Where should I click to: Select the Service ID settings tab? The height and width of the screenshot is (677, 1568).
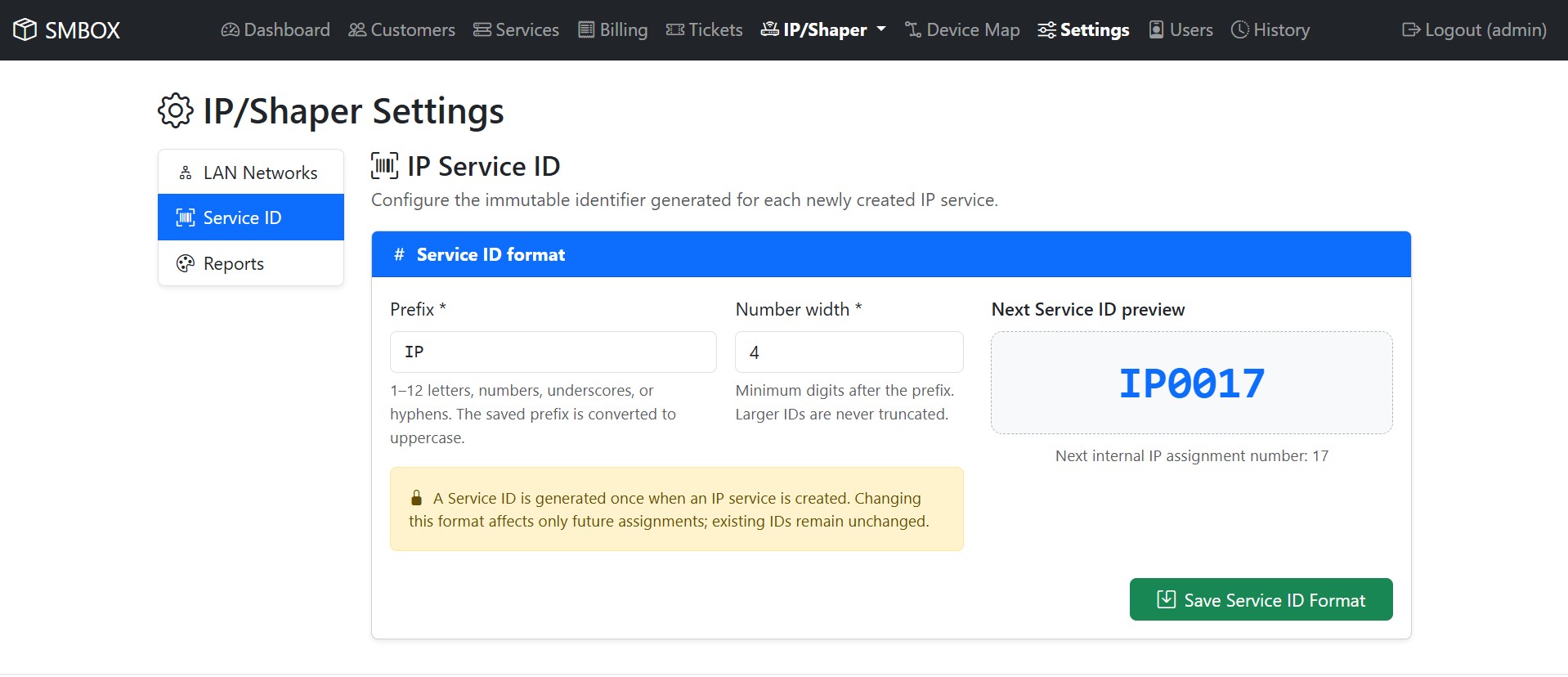(251, 217)
